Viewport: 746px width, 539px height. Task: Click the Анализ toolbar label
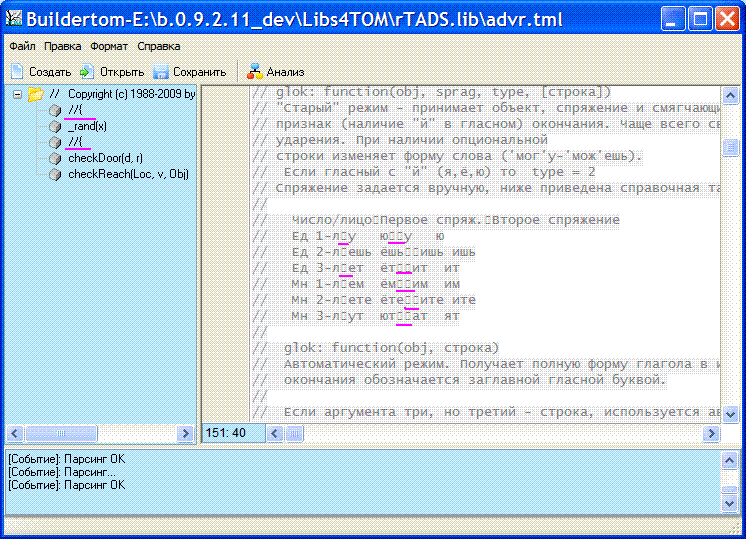tap(285, 72)
